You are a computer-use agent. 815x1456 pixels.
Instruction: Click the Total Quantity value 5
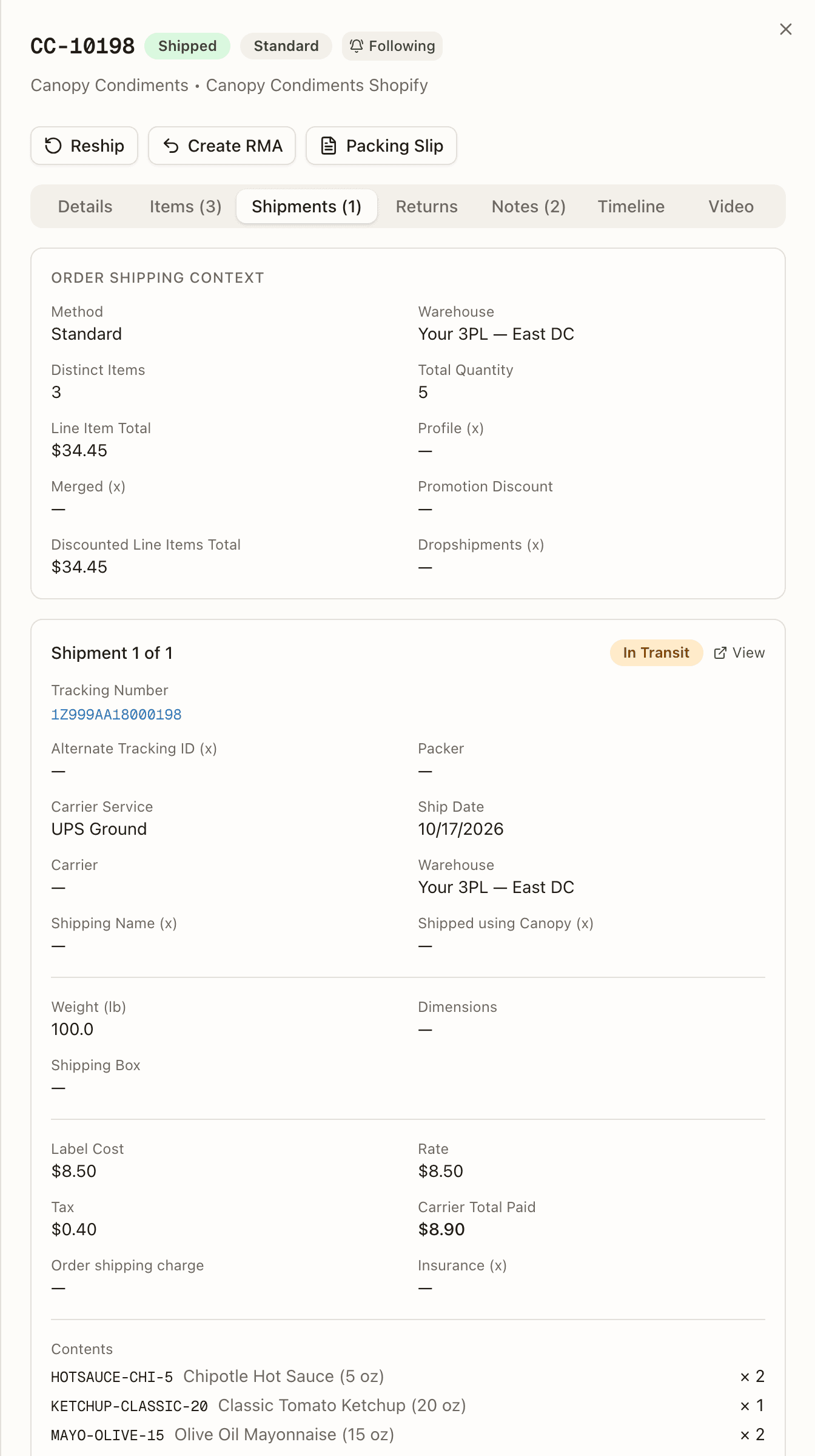point(423,393)
